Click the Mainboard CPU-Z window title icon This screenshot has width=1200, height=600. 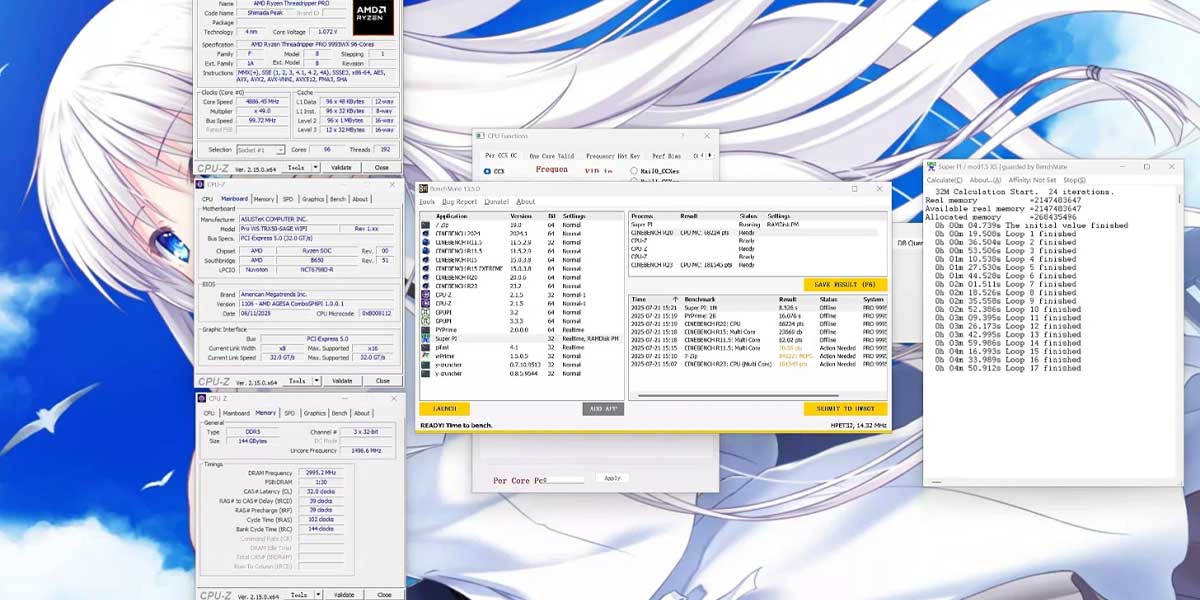[x=201, y=185]
